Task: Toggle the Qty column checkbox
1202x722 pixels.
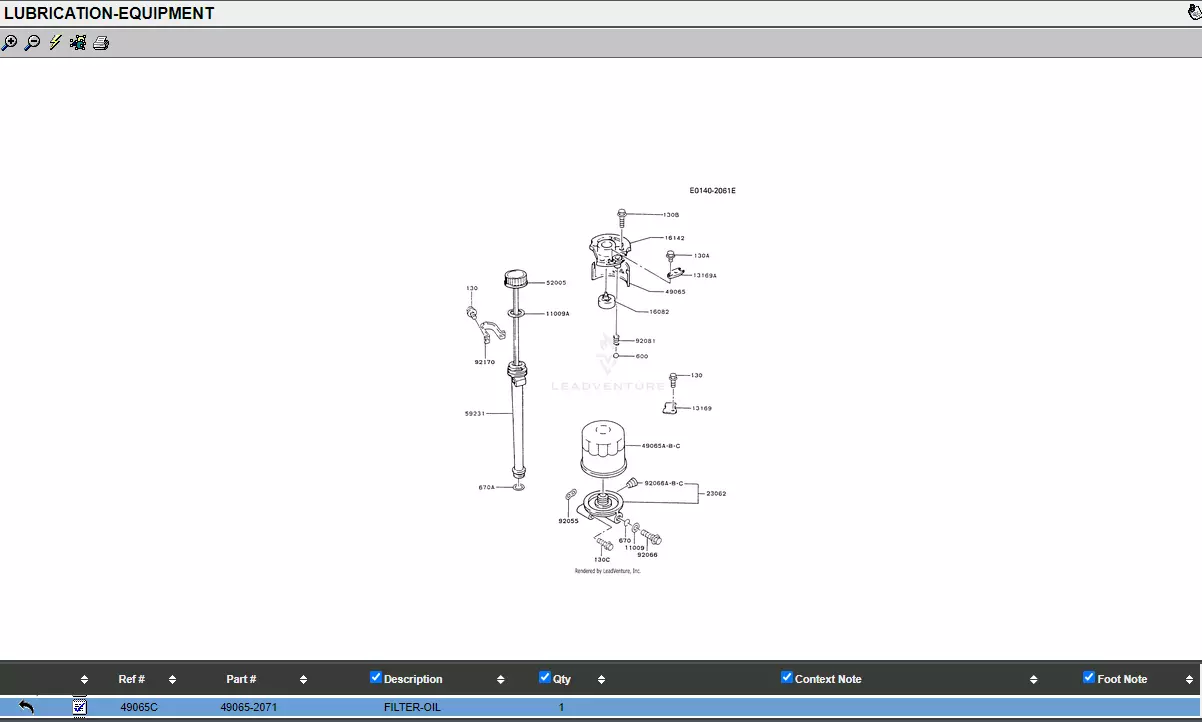Action: click(545, 678)
